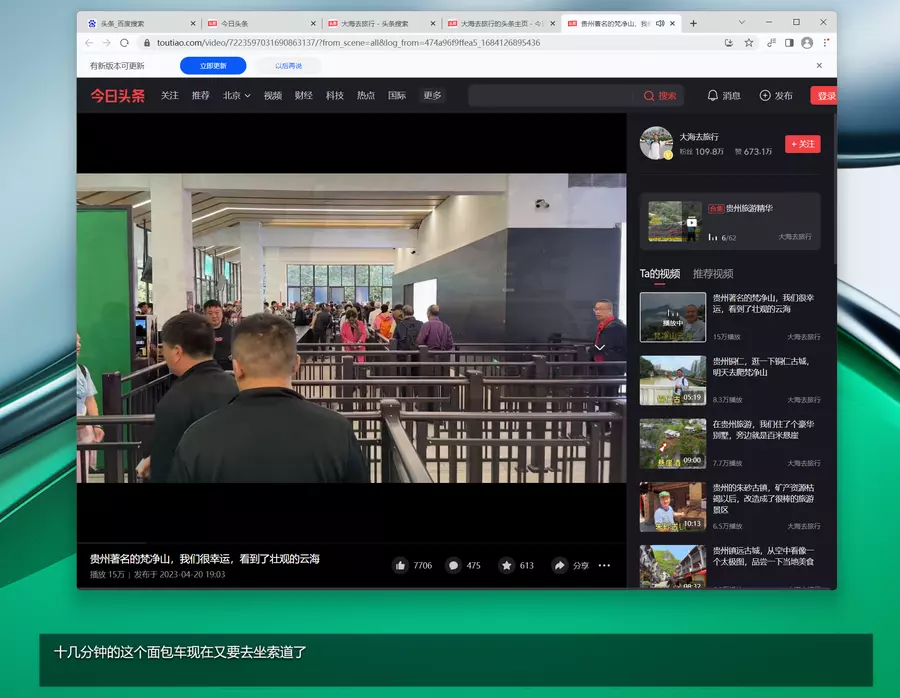This screenshot has width=900, height=698.
Task: Click the browser forward arrow
Action: click(107, 42)
